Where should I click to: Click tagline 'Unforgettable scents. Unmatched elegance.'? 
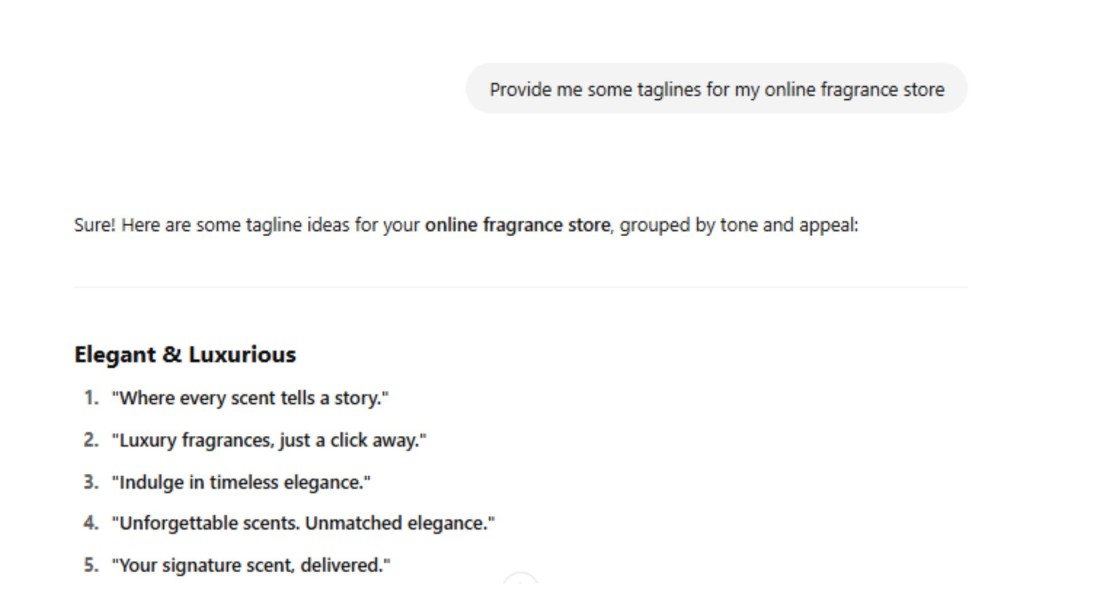(x=303, y=523)
